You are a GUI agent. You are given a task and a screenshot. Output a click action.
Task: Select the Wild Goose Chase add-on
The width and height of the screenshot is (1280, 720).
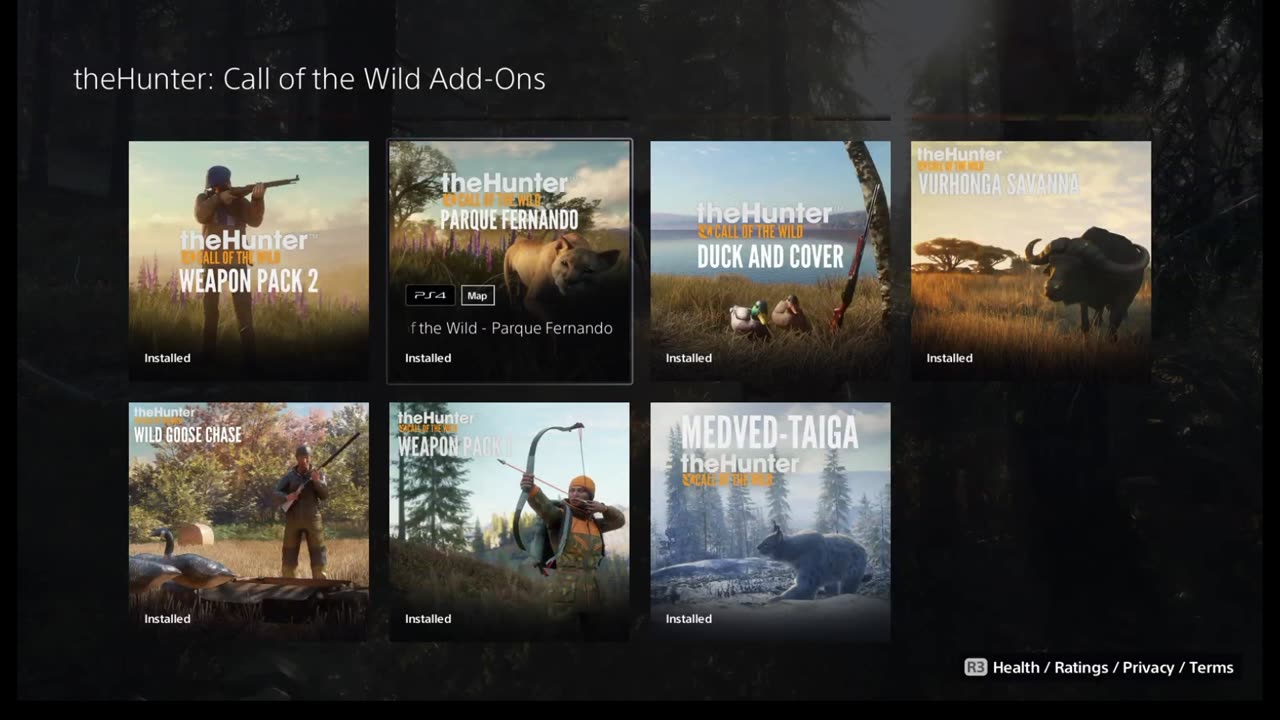[x=249, y=522]
